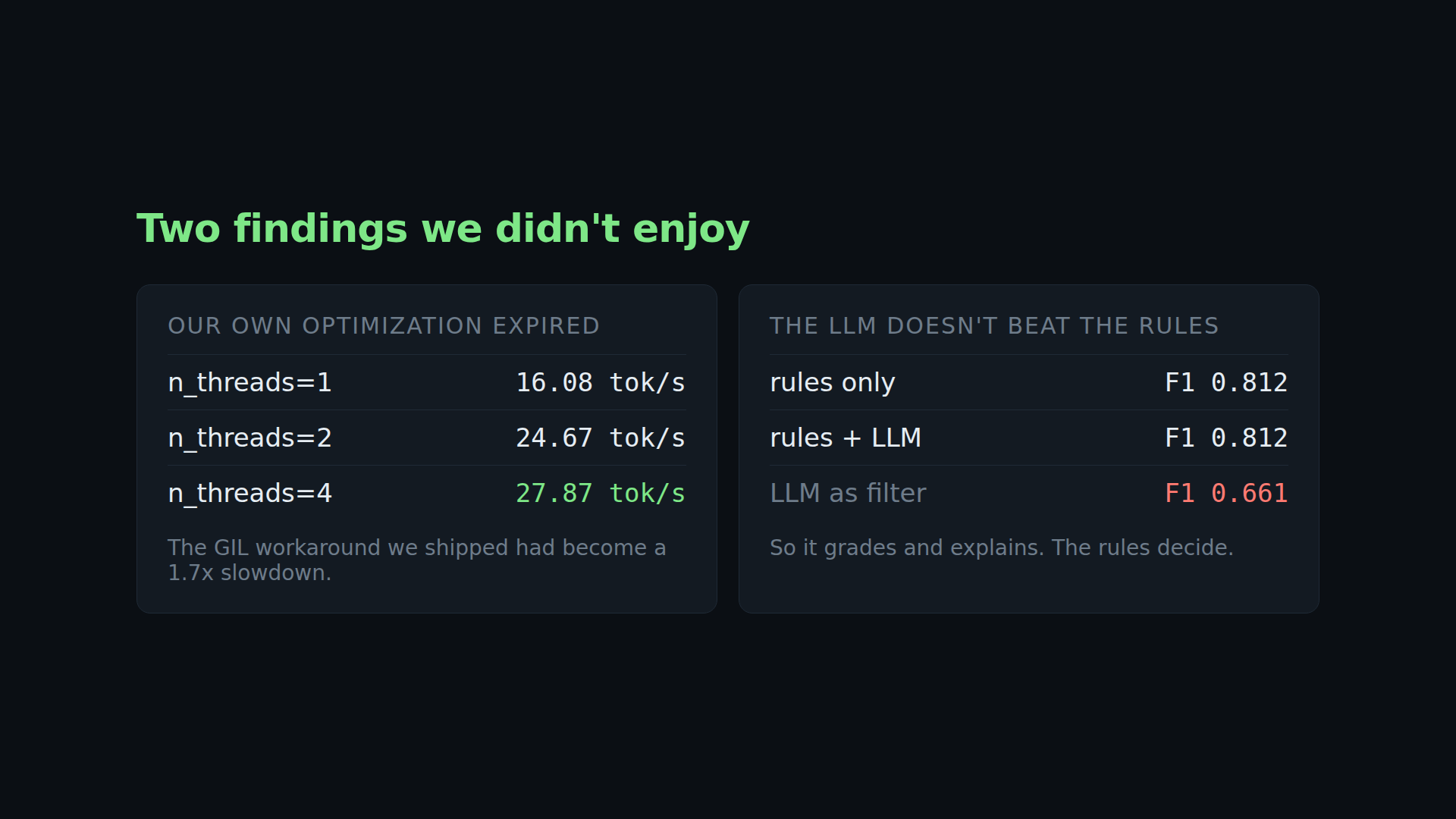Click the n_threads=2 row label
Screen dimensions: 1456x819
(249, 438)
